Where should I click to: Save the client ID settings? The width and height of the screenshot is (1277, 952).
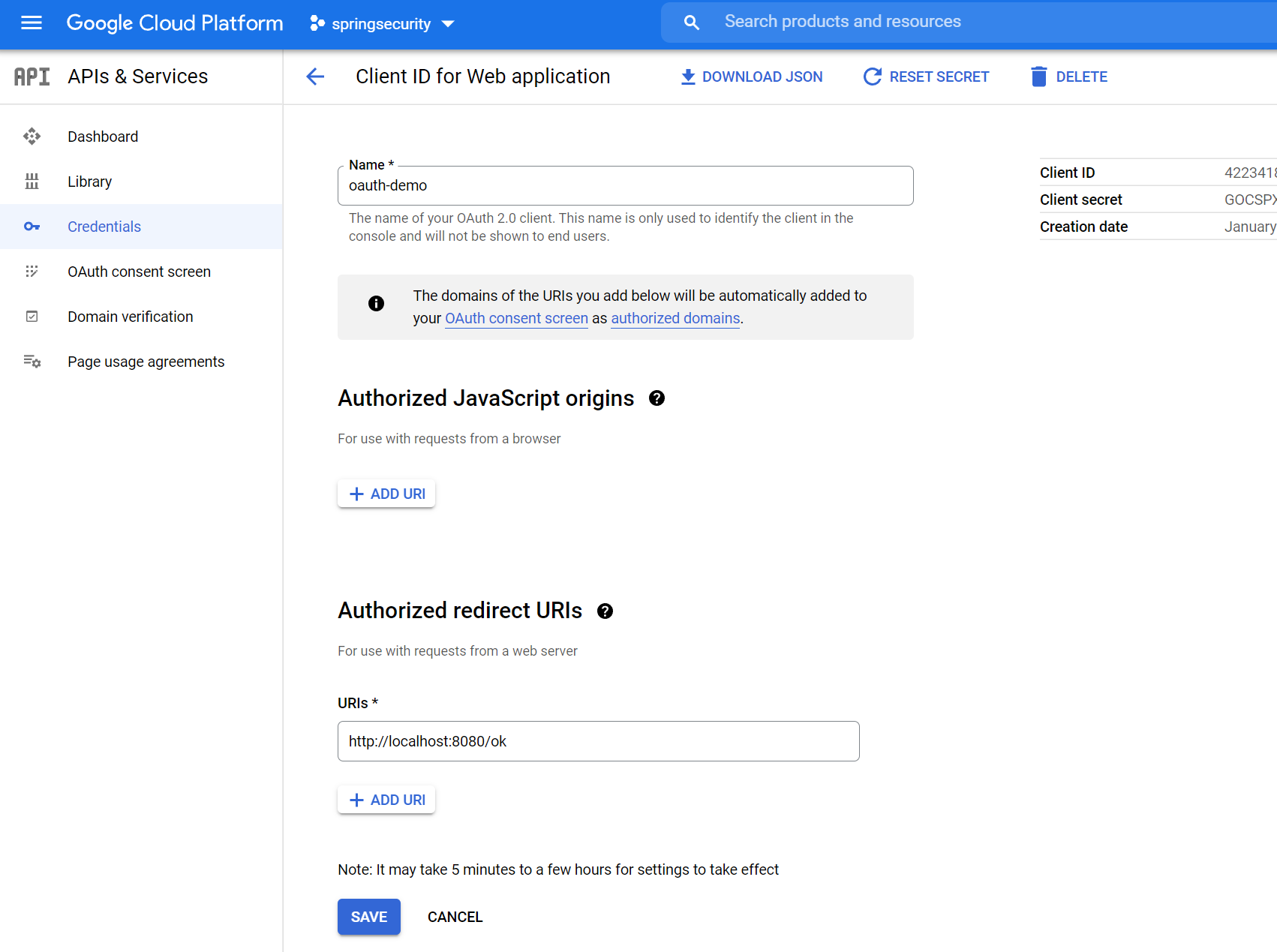pos(369,917)
